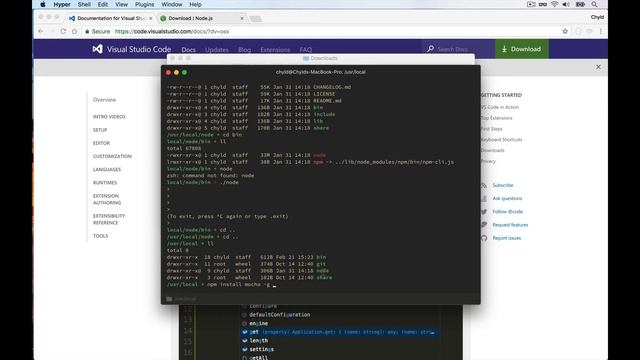Click the Wi-Fi status icon
Viewport: 640px width, 360px height.
click(554, 4)
